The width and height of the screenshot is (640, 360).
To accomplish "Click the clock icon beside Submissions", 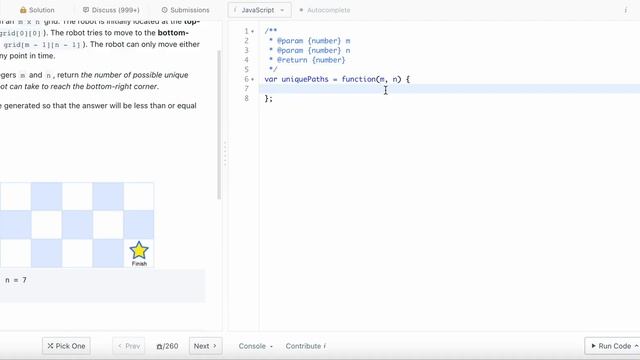I will (x=164, y=10).
